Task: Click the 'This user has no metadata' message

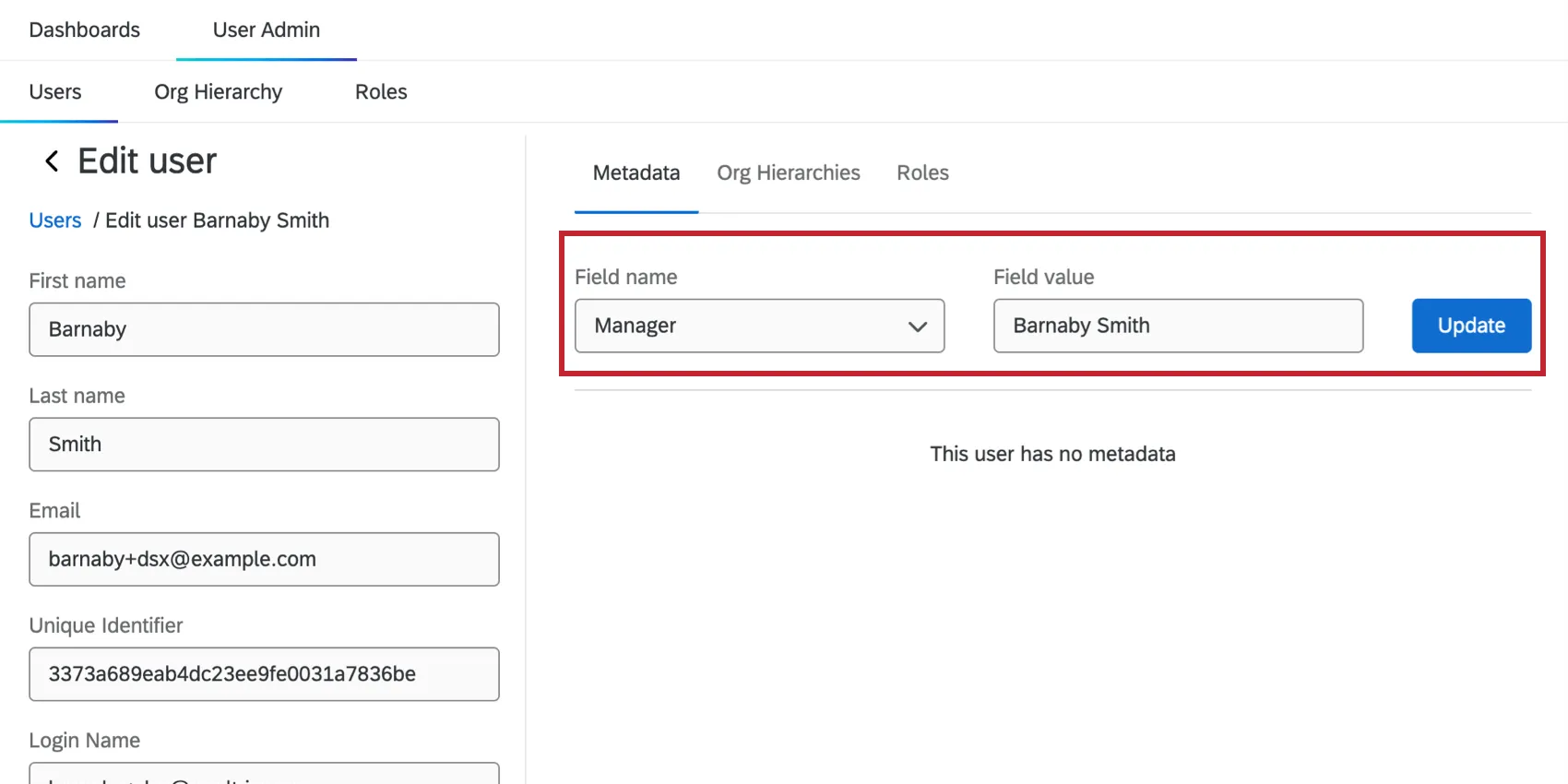Action: pos(1051,454)
